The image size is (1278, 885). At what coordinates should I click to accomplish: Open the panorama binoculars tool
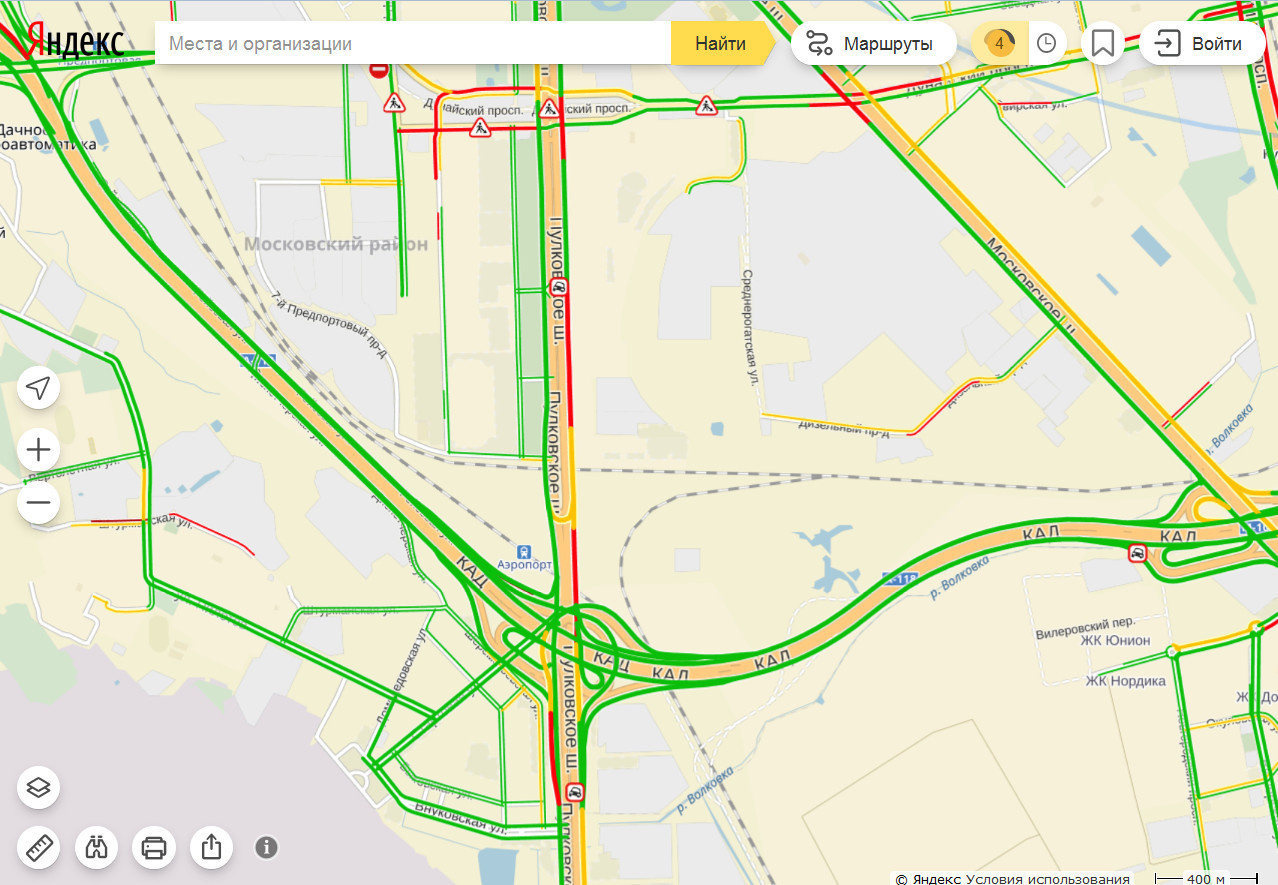pyautogui.click(x=96, y=848)
